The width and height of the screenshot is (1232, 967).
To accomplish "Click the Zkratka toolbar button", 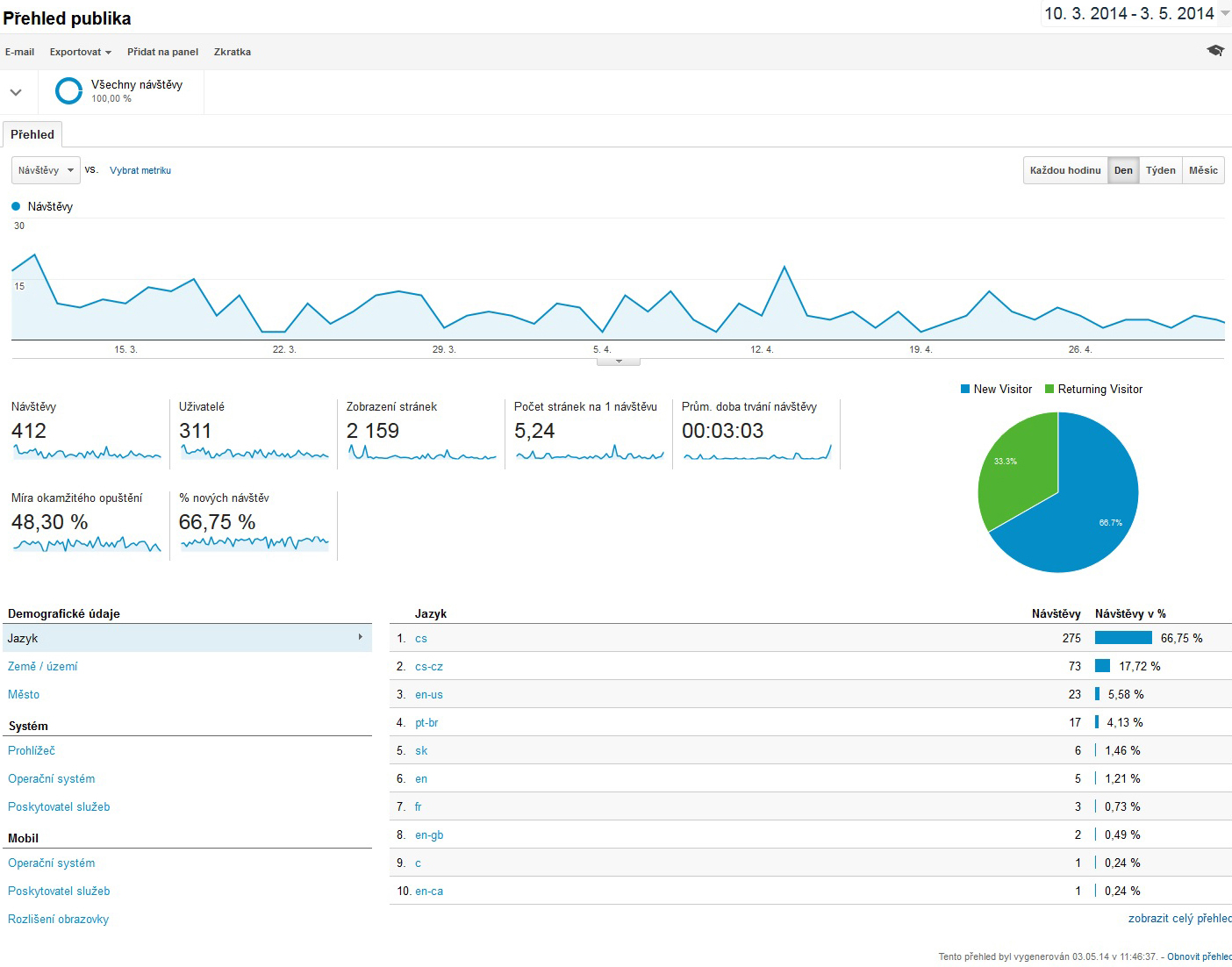I will [x=233, y=52].
